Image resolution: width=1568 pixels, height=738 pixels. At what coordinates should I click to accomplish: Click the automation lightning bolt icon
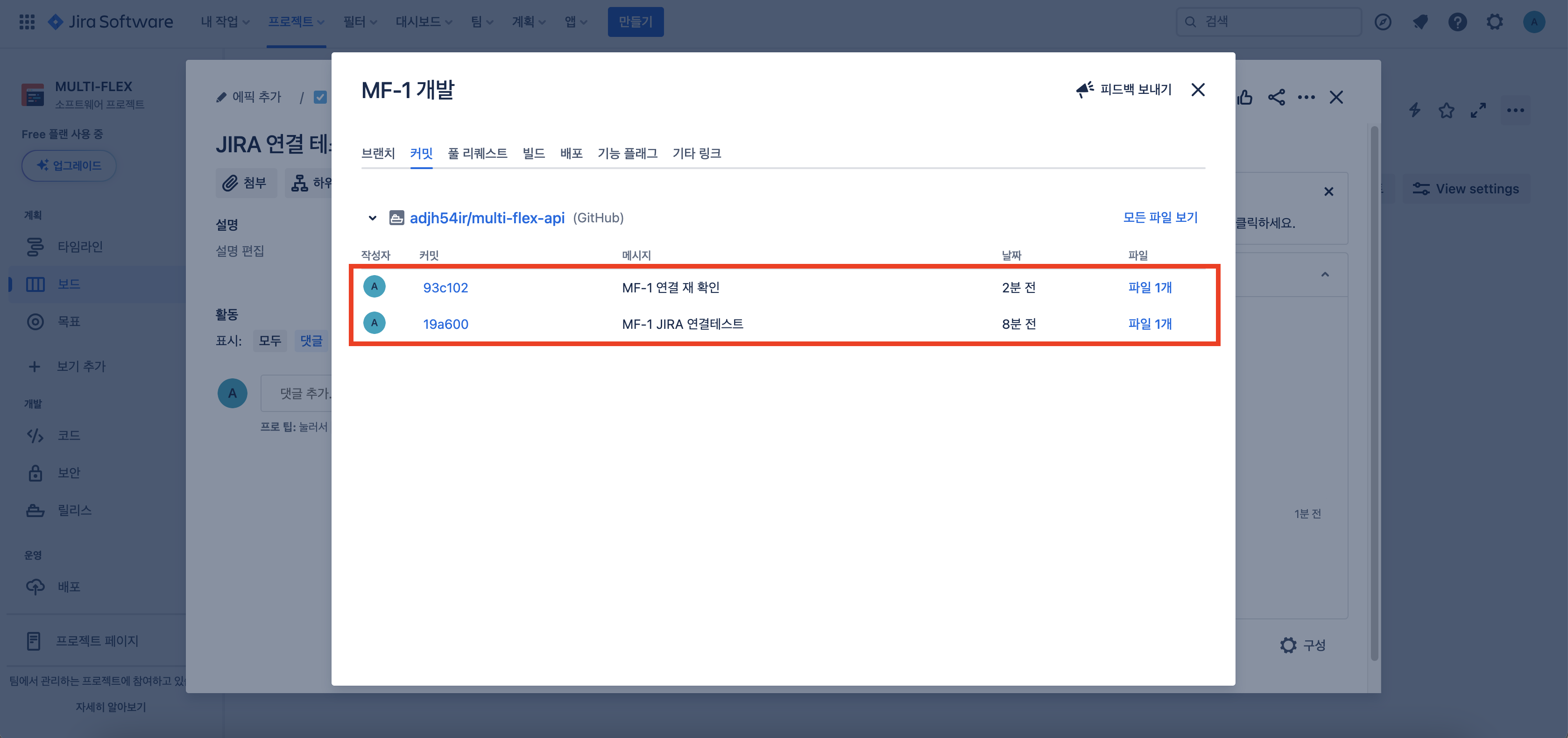click(x=1415, y=110)
